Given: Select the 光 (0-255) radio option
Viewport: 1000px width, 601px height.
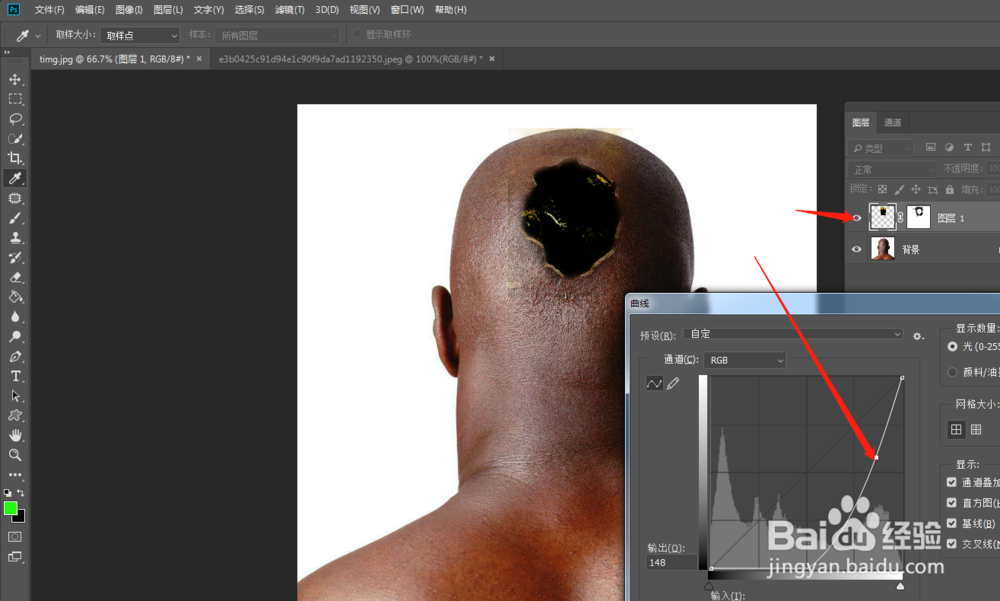Looking at the screenshot, I should point(952,346).
